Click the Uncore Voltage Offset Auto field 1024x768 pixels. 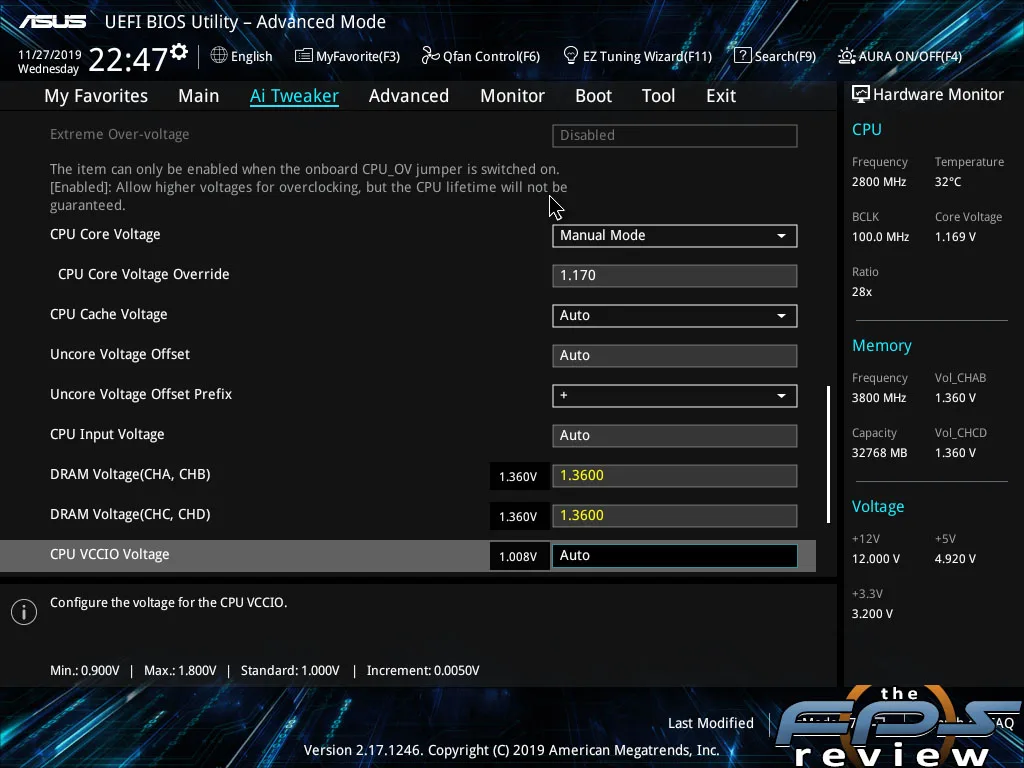[x=675, y=356]
